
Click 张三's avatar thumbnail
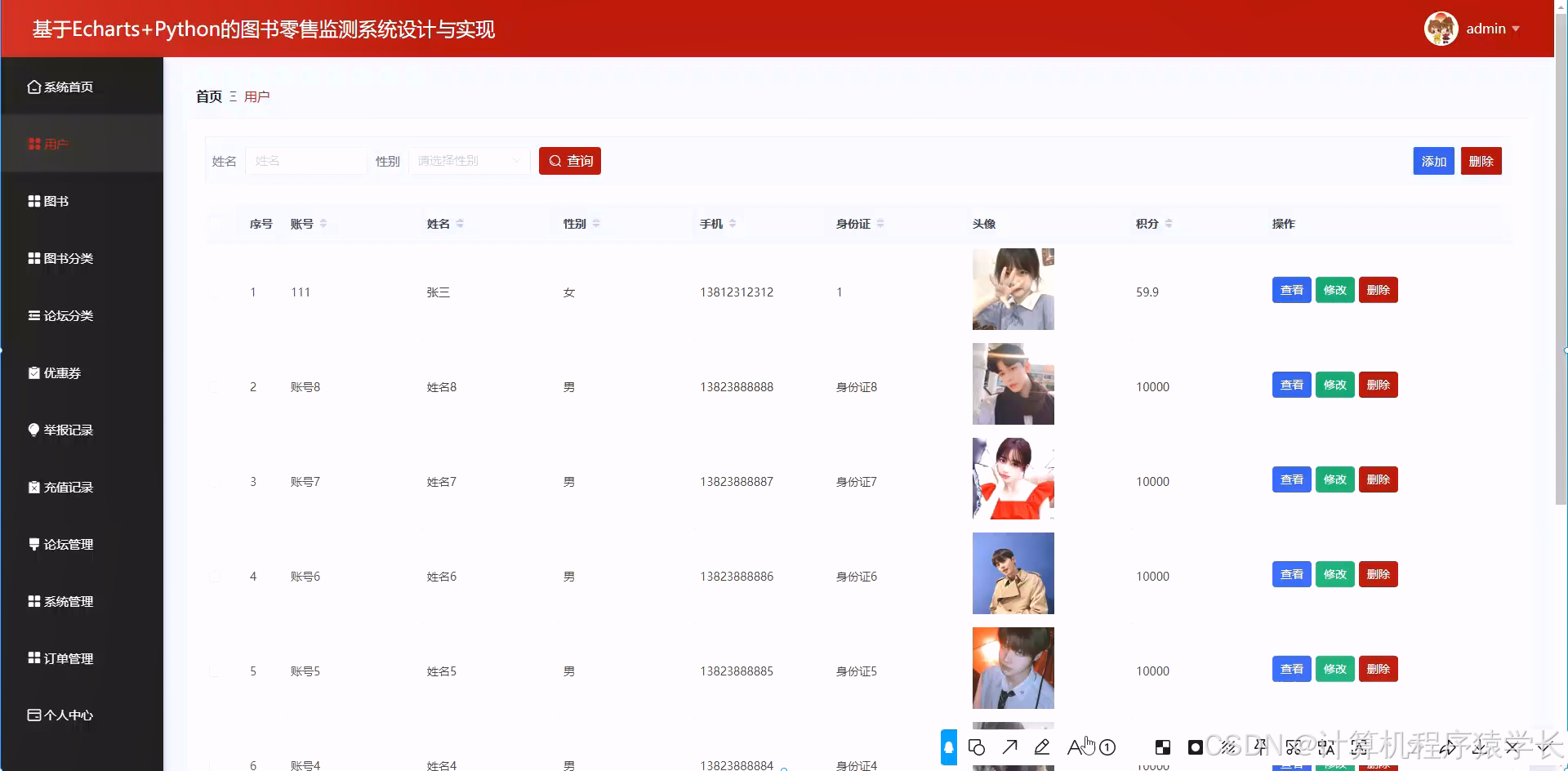[1013, 289]
